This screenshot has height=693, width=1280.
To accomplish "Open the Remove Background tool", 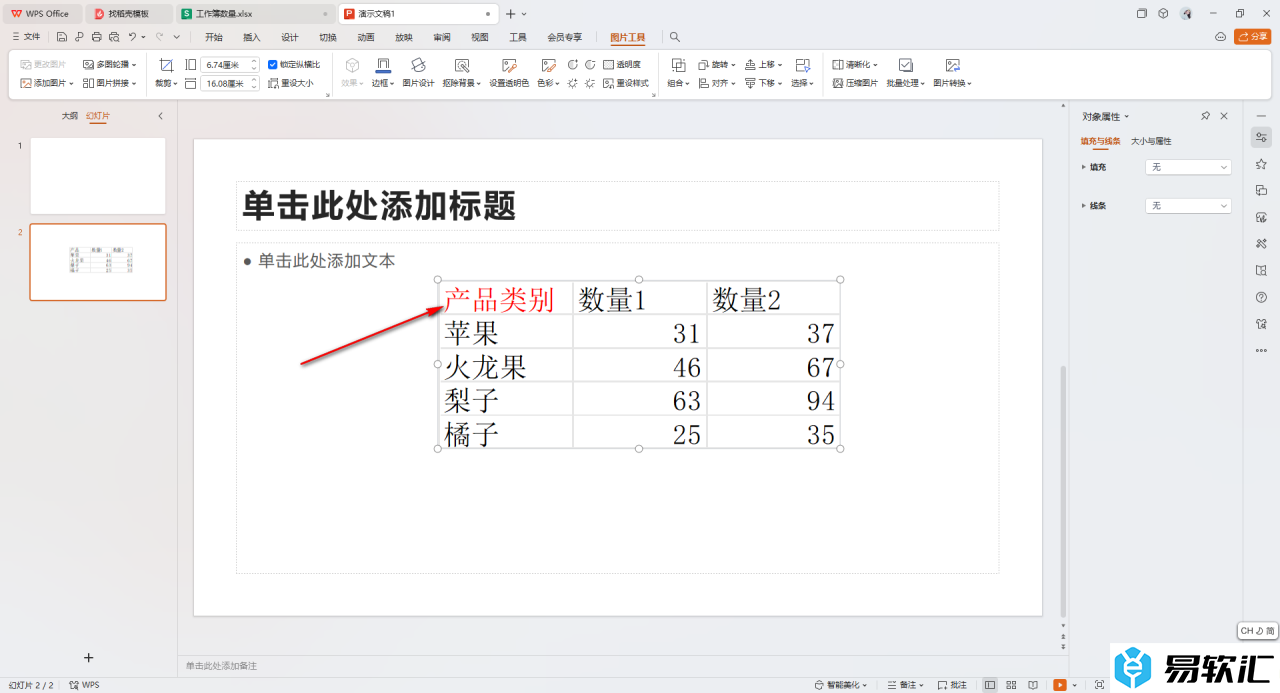I will coord(461,72).
